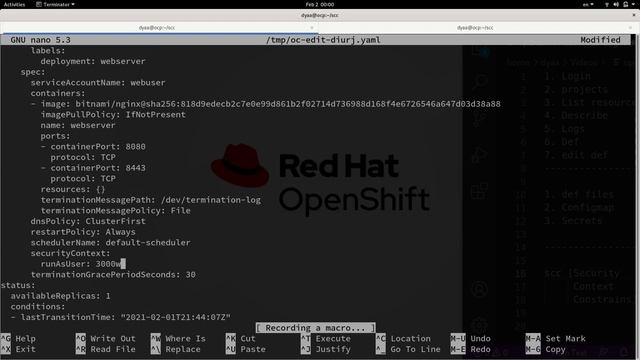
Task: Click 'terminationGracePeriodSeconds: 30' line
Action: 113,275
